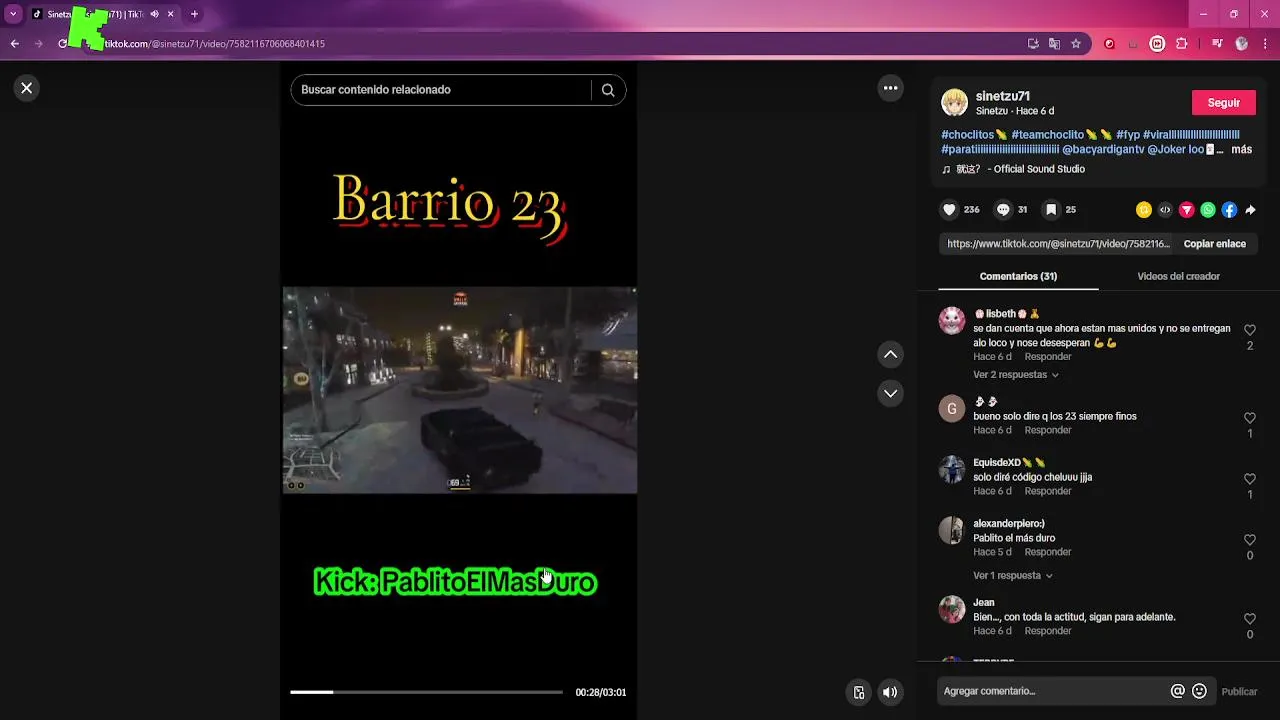The height and width of the screenshot is (720, 1280).
Task: Like EquisdeXD's comment
Action: pos(1250,479)
